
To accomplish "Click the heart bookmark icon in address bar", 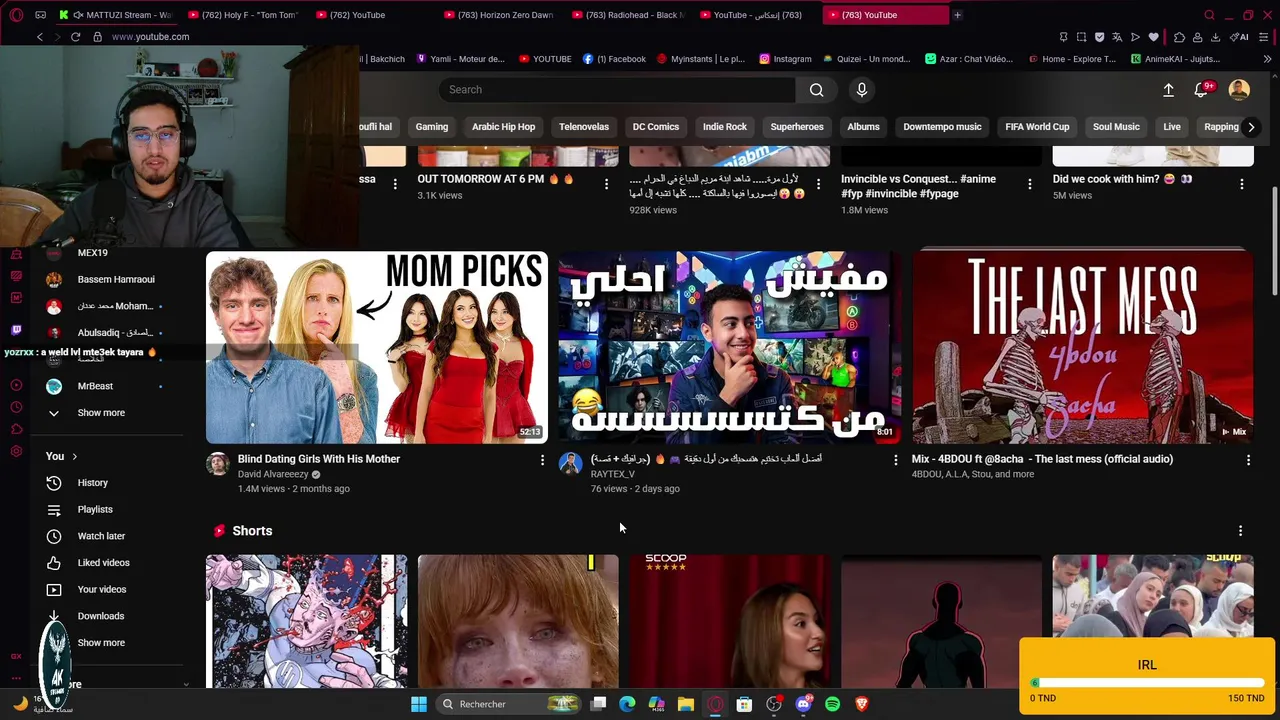I will pyautogui.click(x=1153, y=37).
